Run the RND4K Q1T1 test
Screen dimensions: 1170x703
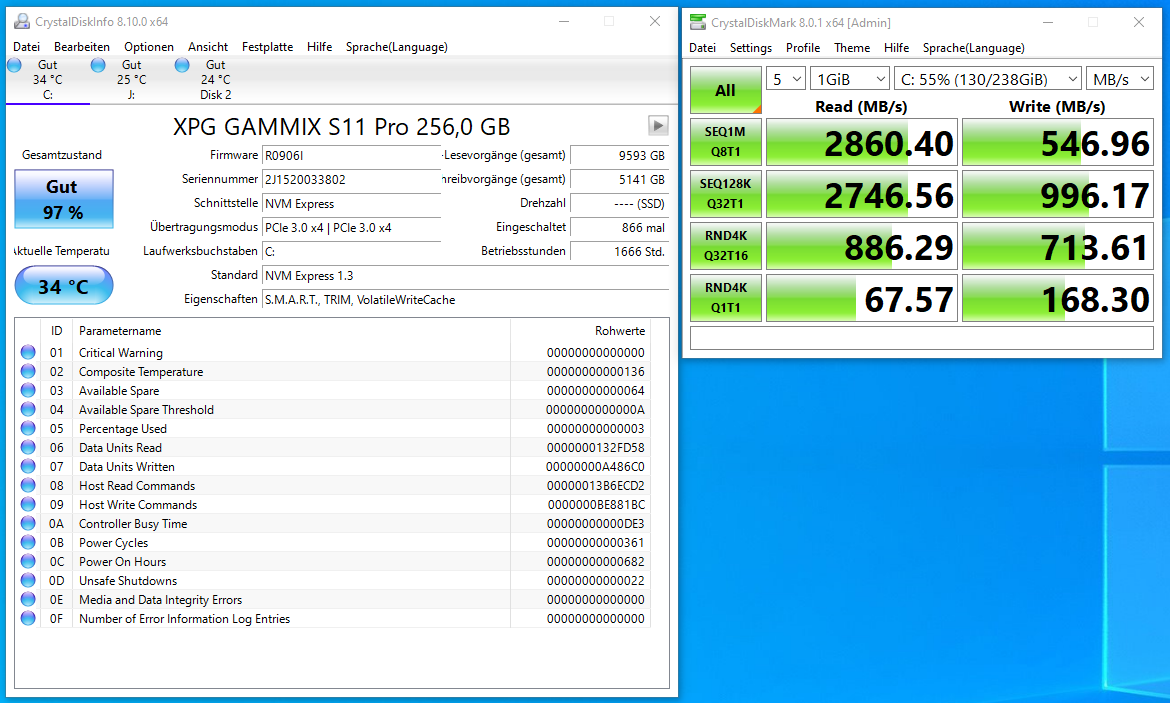pos(725,298)
